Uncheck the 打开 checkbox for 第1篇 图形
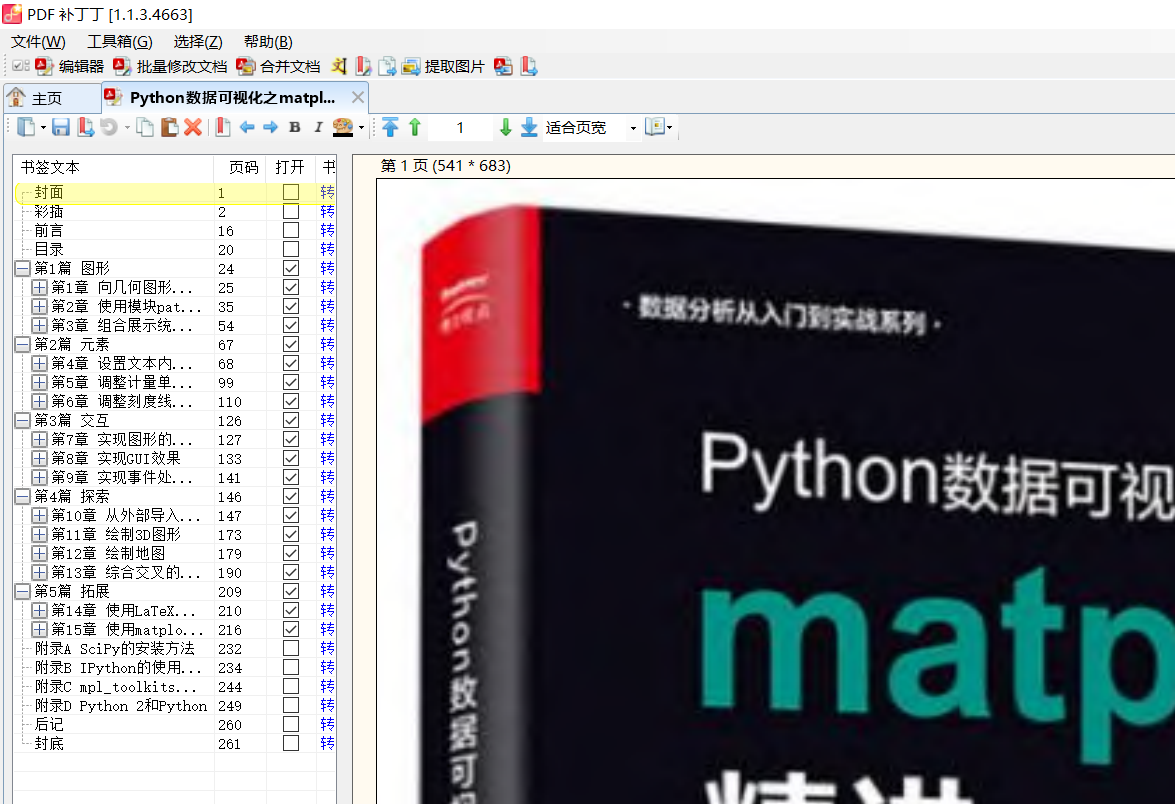Image resolution: width=1175 pixels, height=804 pixels. [291, 268]
